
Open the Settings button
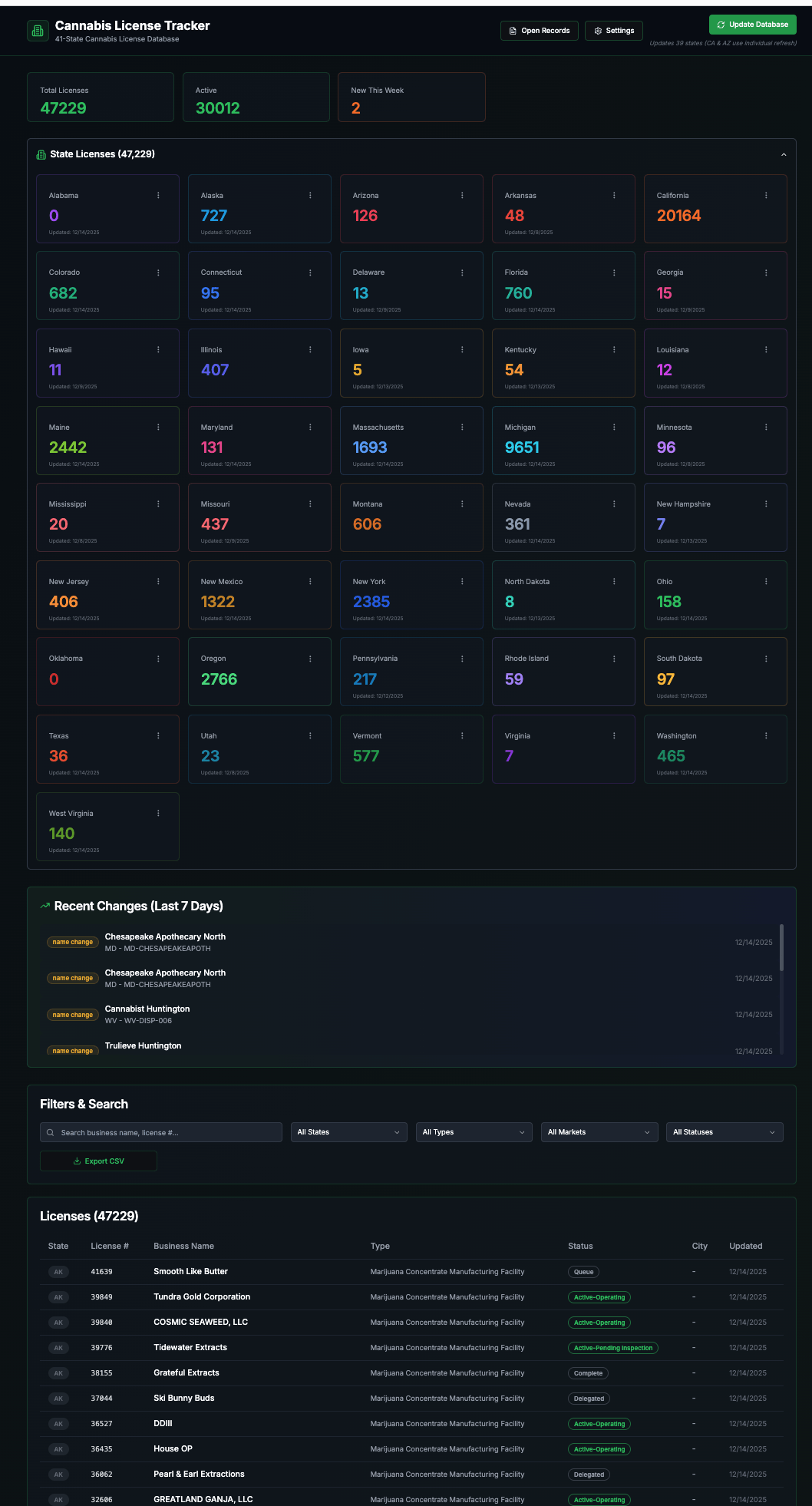(x=614, y=31)
